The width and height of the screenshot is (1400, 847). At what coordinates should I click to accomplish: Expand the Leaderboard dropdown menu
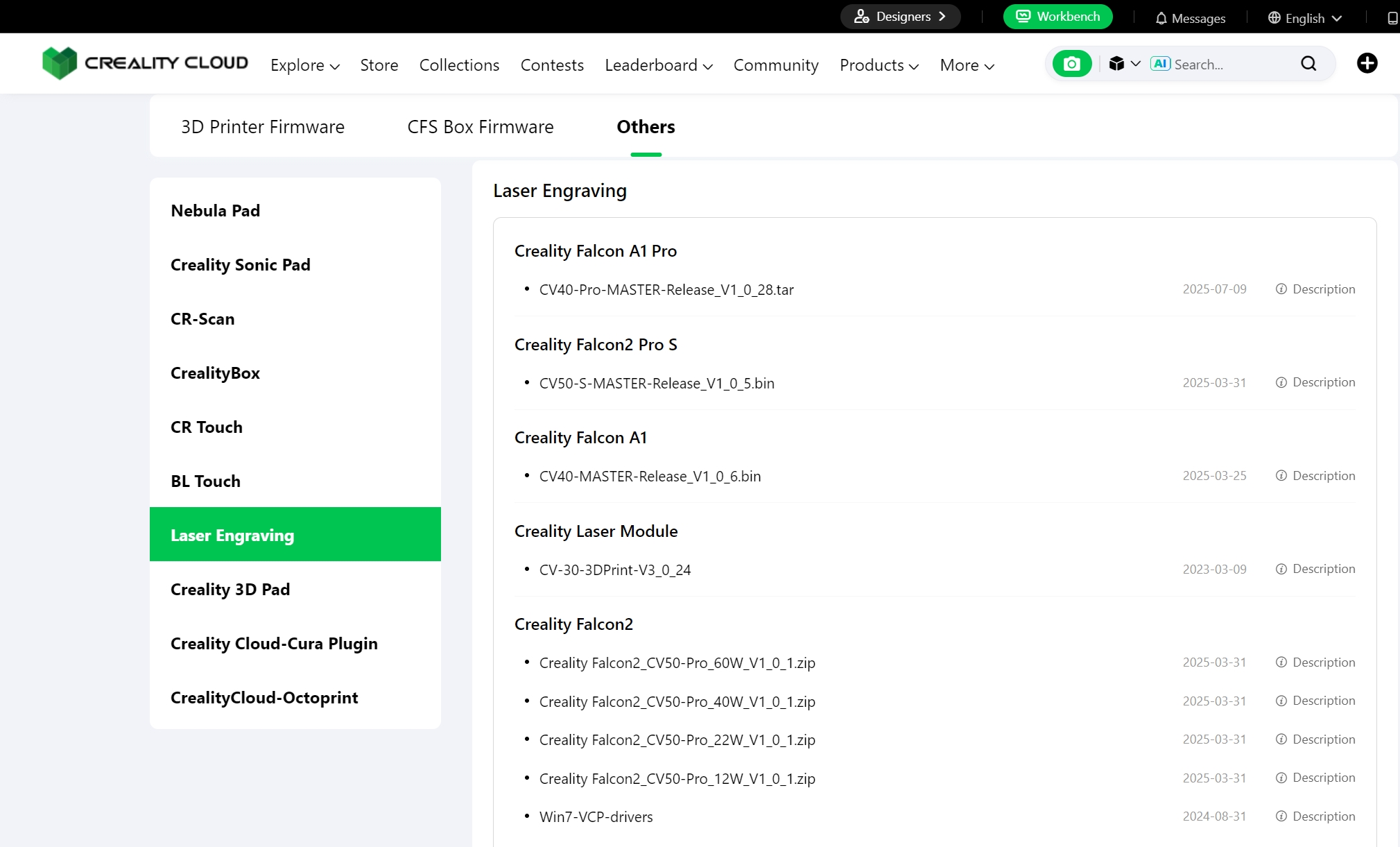click(x=658, y=65)
